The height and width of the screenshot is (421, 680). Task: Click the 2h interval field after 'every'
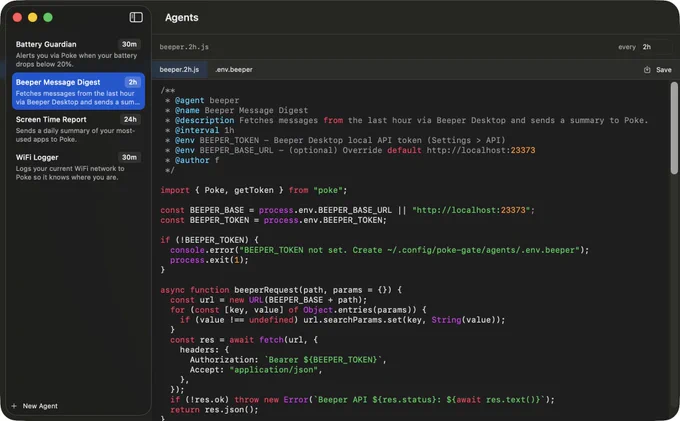[x=655, y=47]
